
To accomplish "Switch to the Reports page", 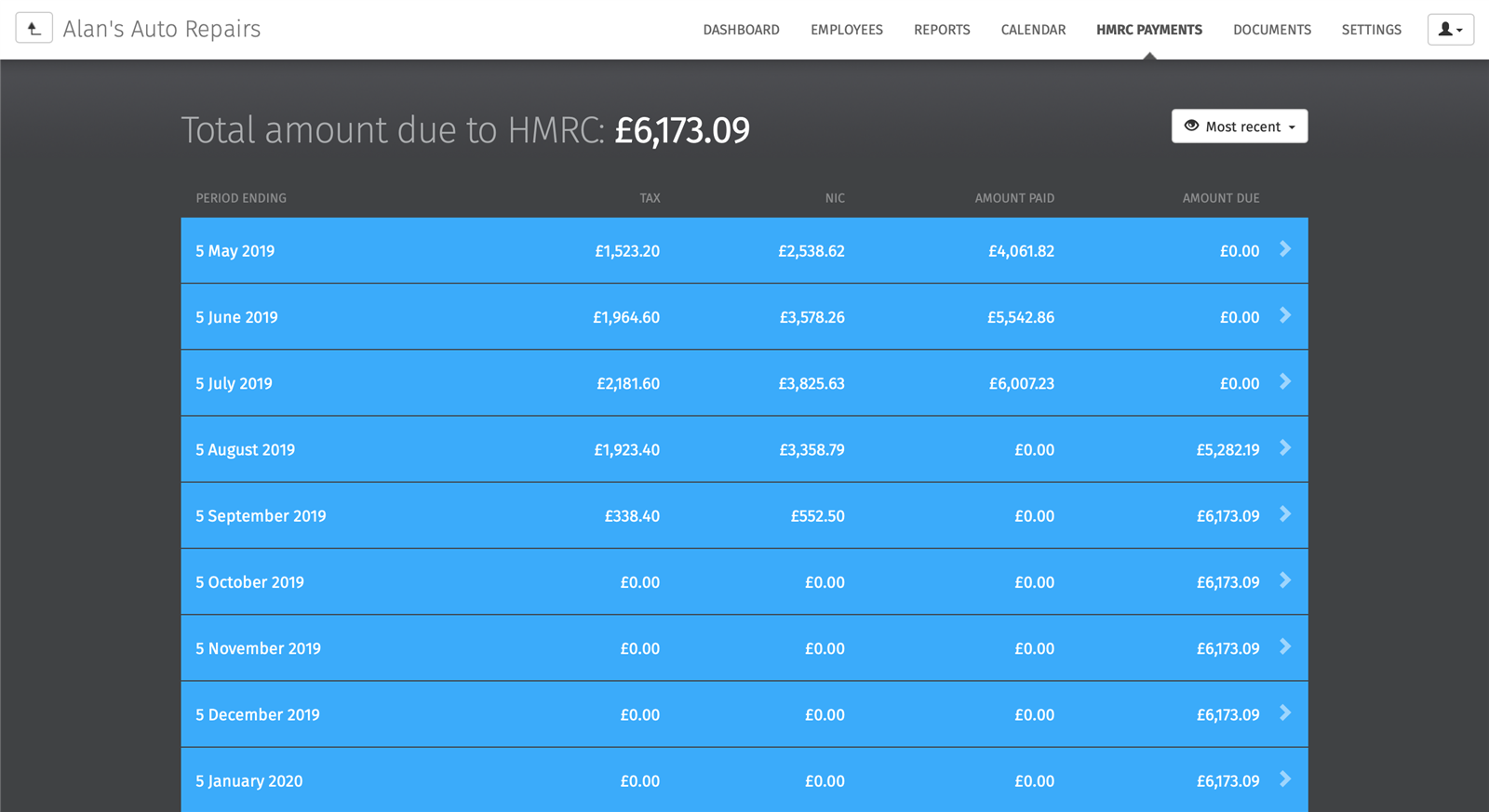I will click(x=941, y=30).
